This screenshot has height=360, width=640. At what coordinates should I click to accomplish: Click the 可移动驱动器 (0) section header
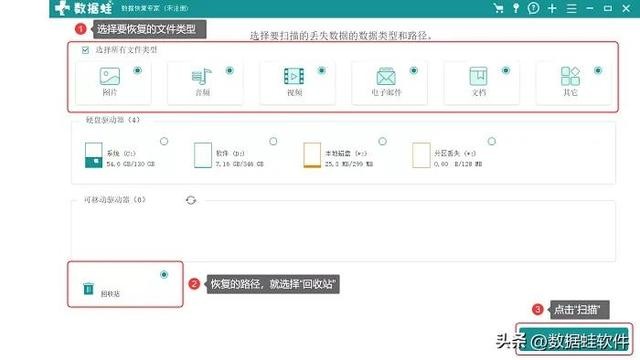tap(115, 200)
